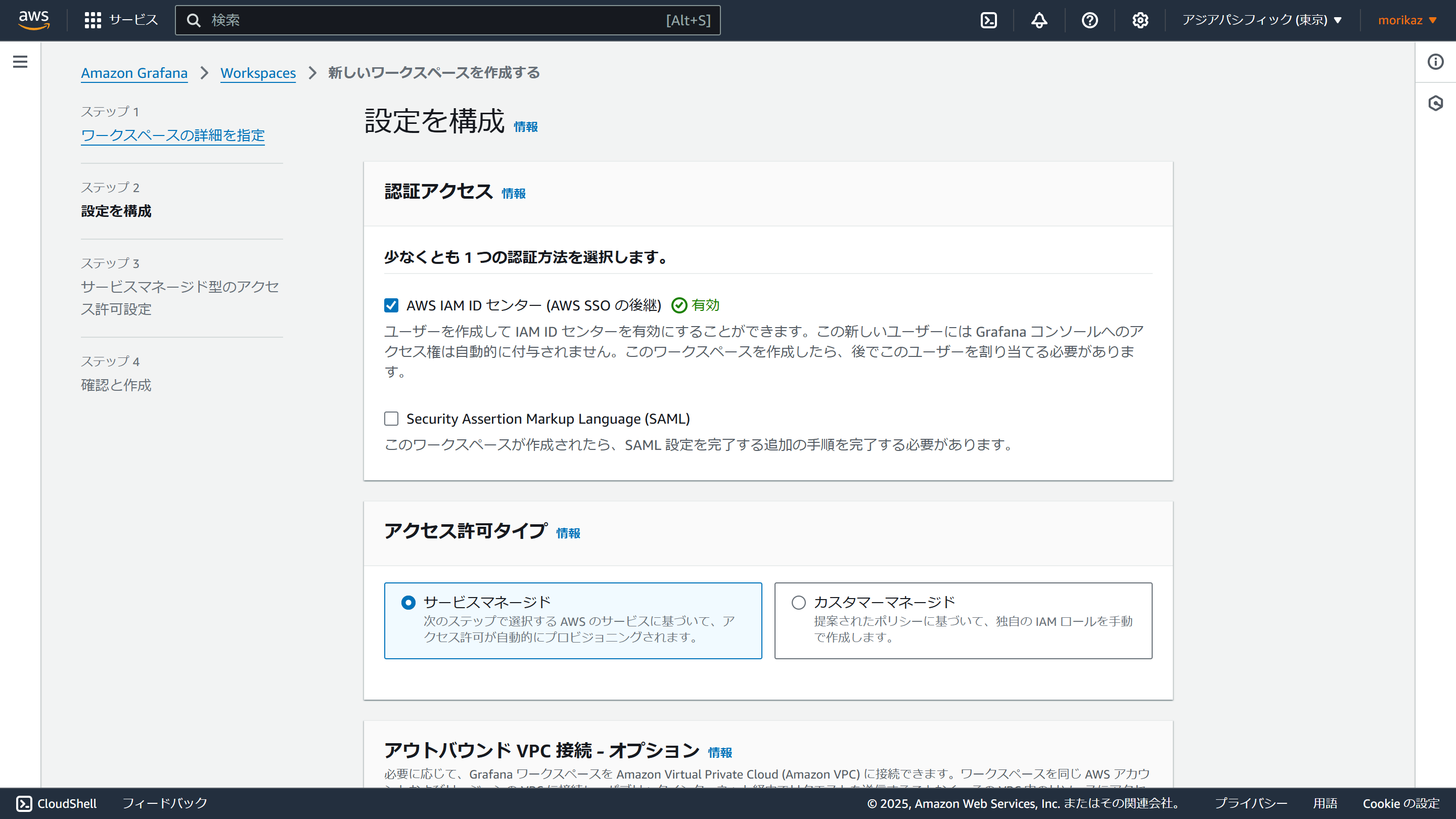
Task: Open プライバシー footer link
Action: click(1251, 803)
